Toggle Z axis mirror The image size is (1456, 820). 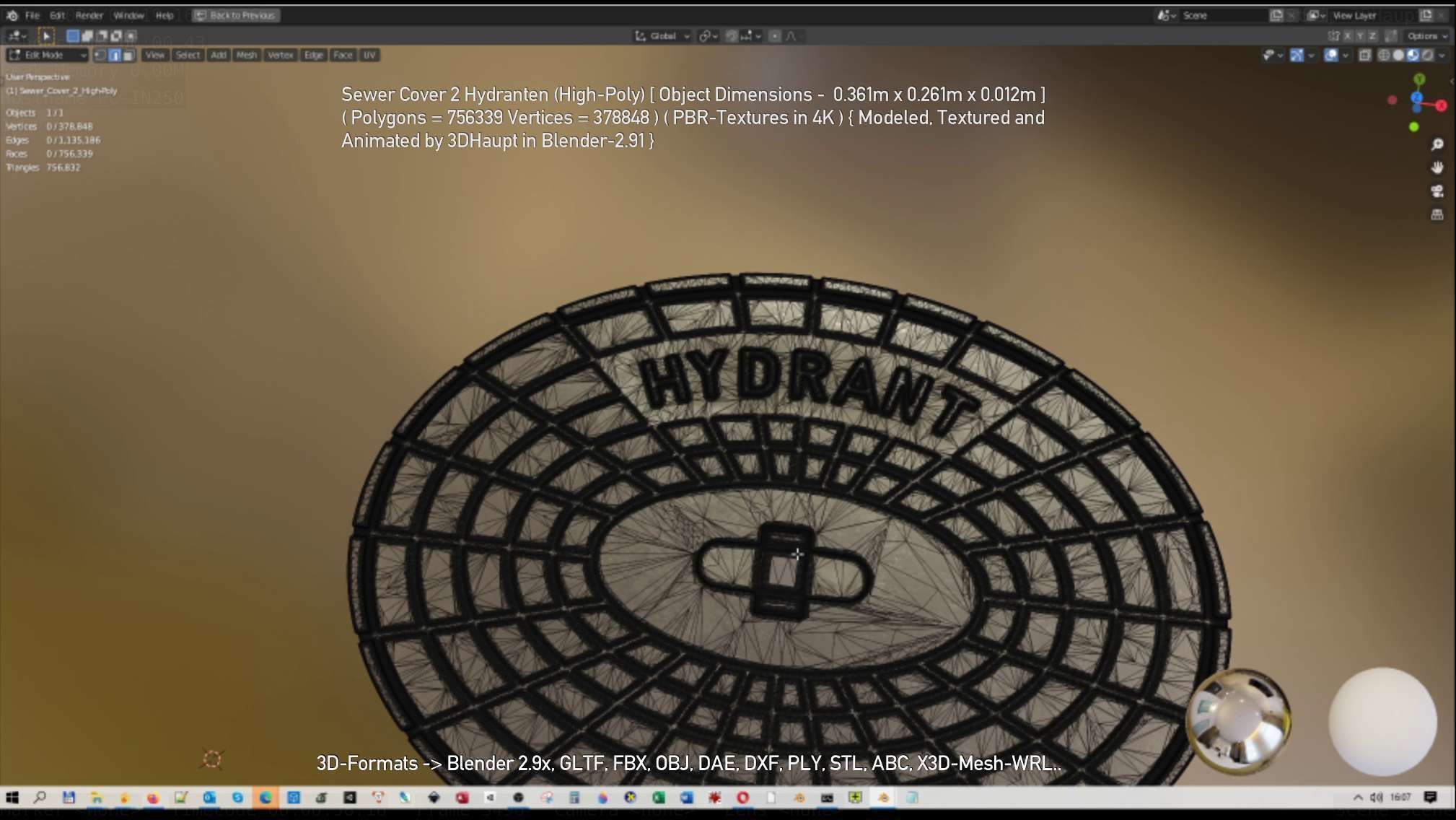pos(1372,36)
